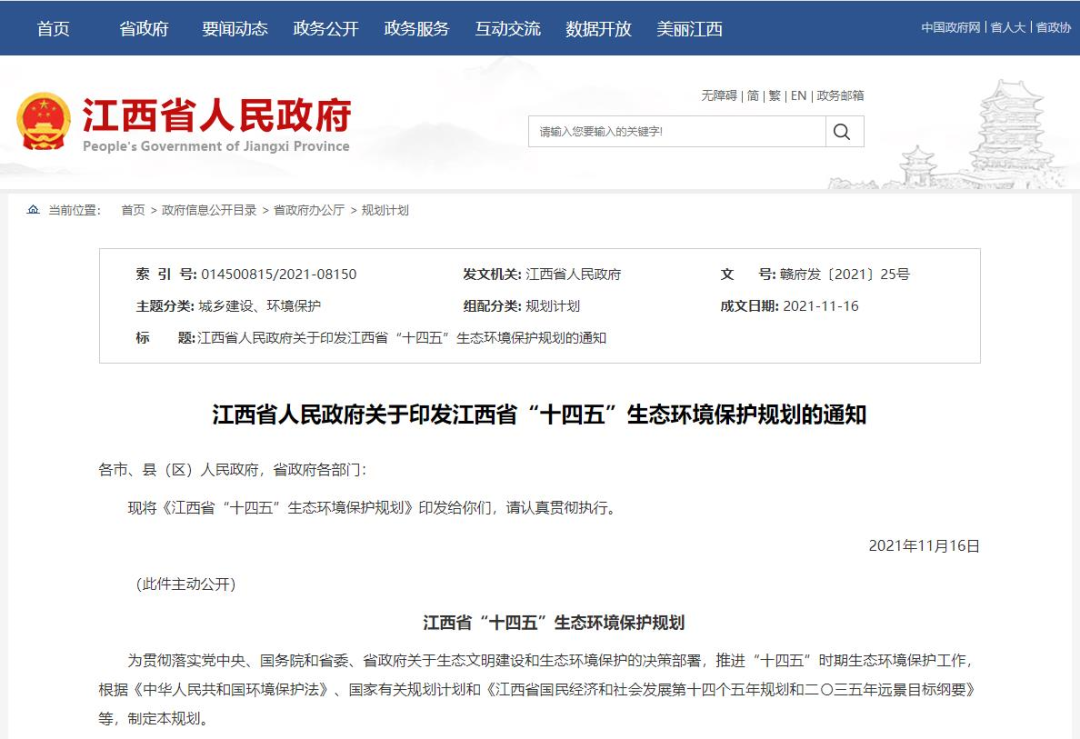Go to 首页 in top navigation
Image resolution: width=1080 pixels, height=739 pixels.
click(53, 29)
